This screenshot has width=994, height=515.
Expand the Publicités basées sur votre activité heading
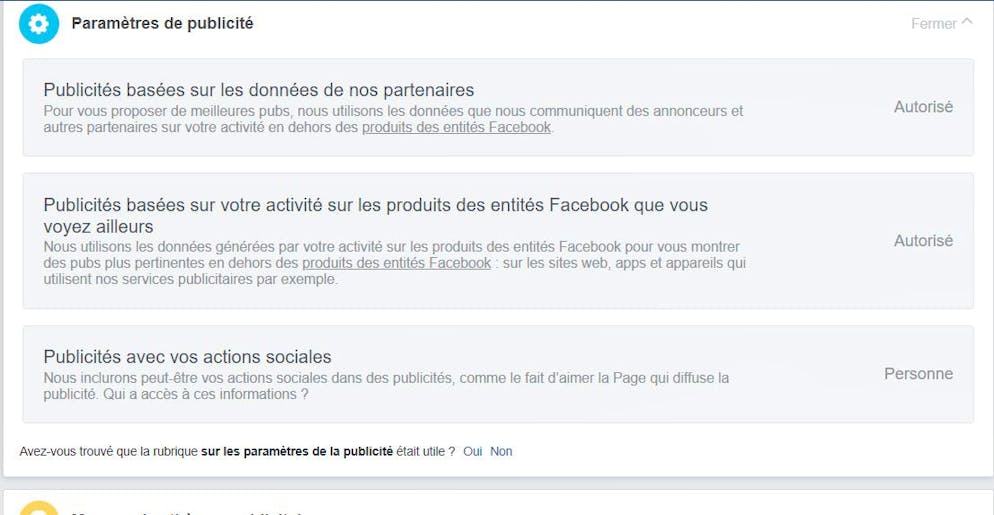[375, 216]
